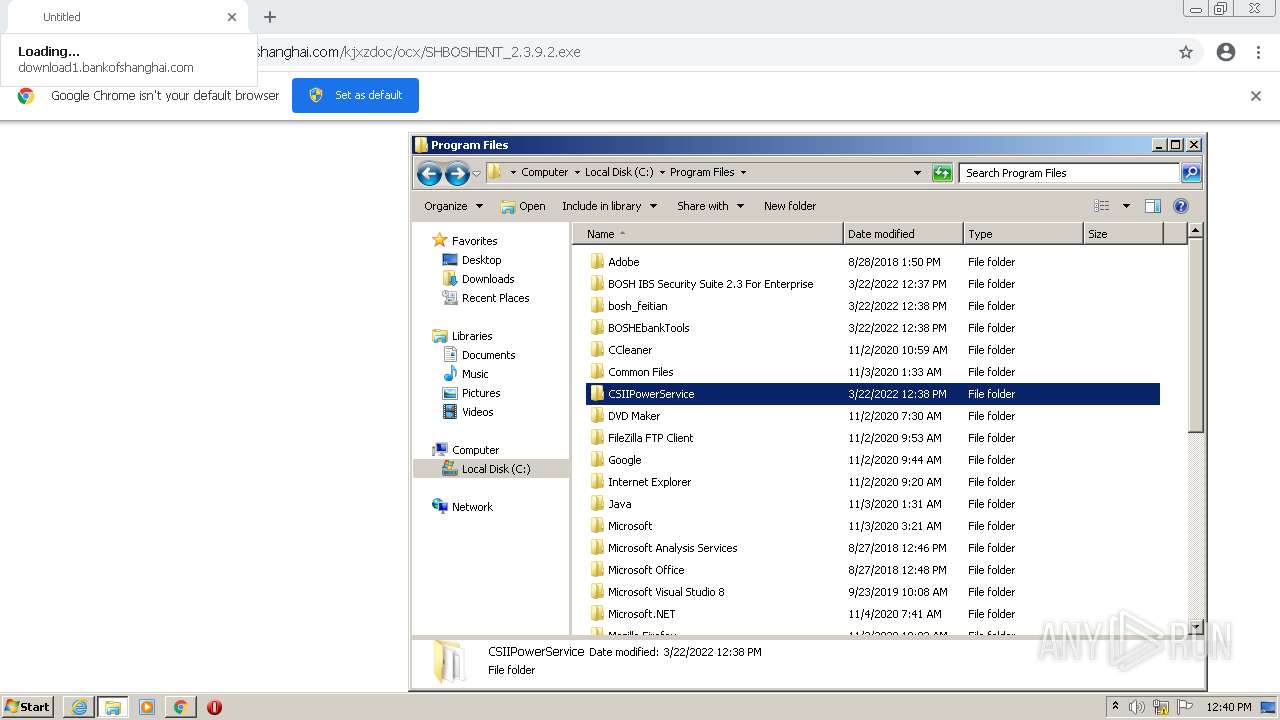Open the Chrome profile avatar icon
Image resolution: width=1280 pixels, height=720 pixels.
(x=1226, y=52)
